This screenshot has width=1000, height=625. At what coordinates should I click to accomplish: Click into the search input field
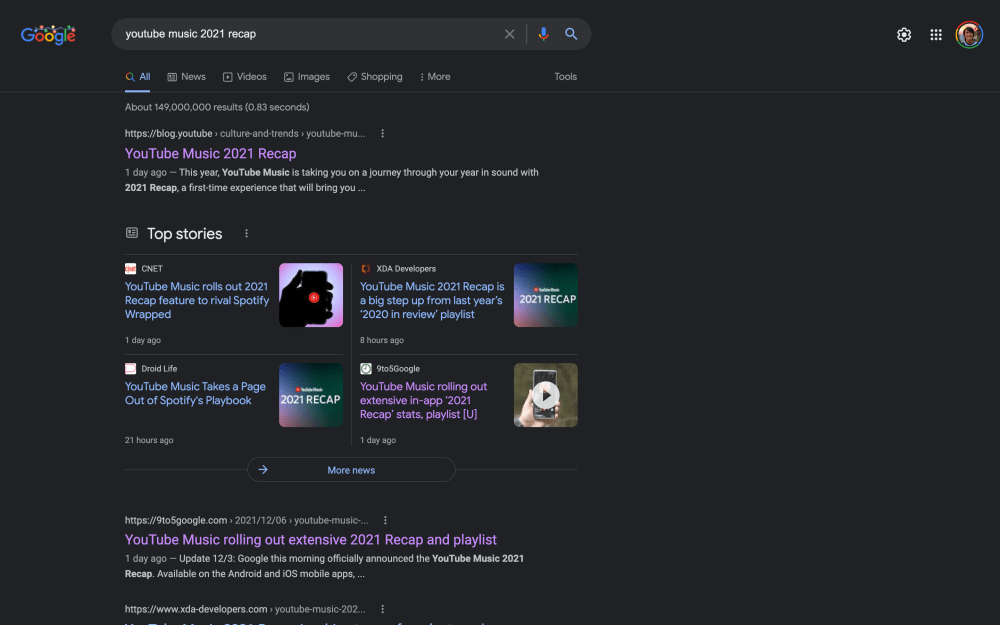point(300,34)
